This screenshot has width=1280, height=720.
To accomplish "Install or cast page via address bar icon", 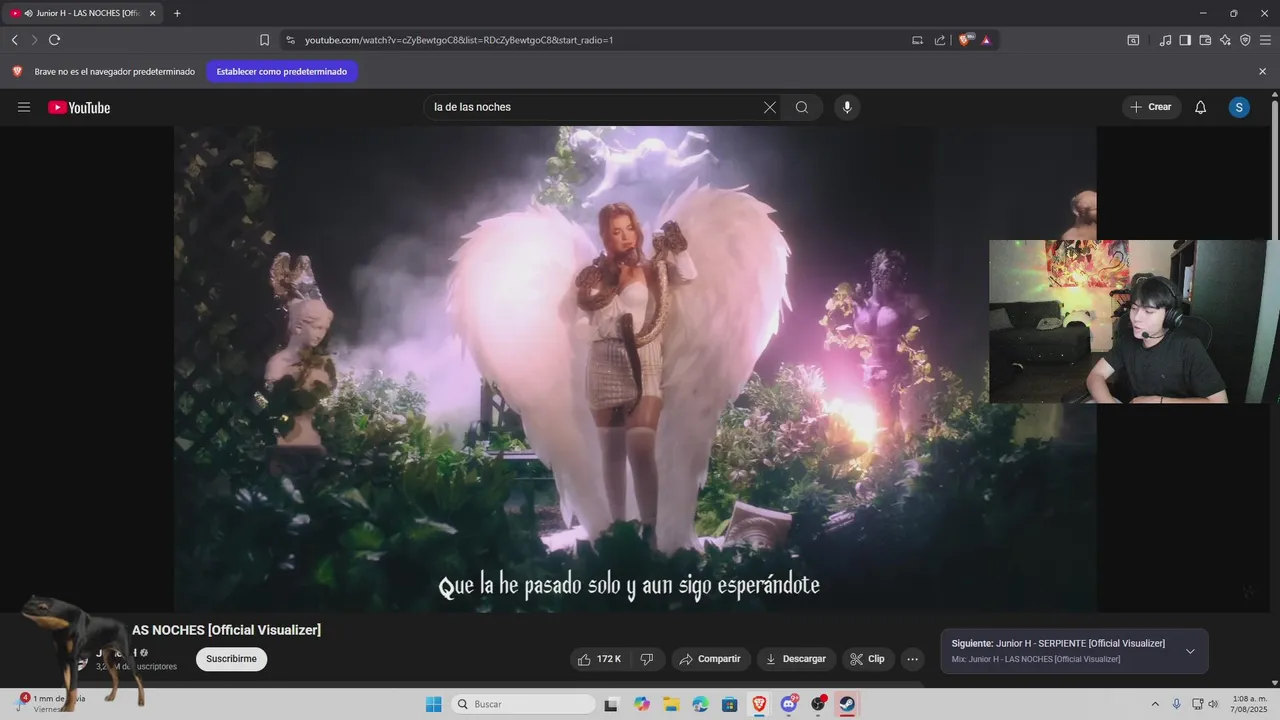I will pyautogui.click(x=917, y=40).
